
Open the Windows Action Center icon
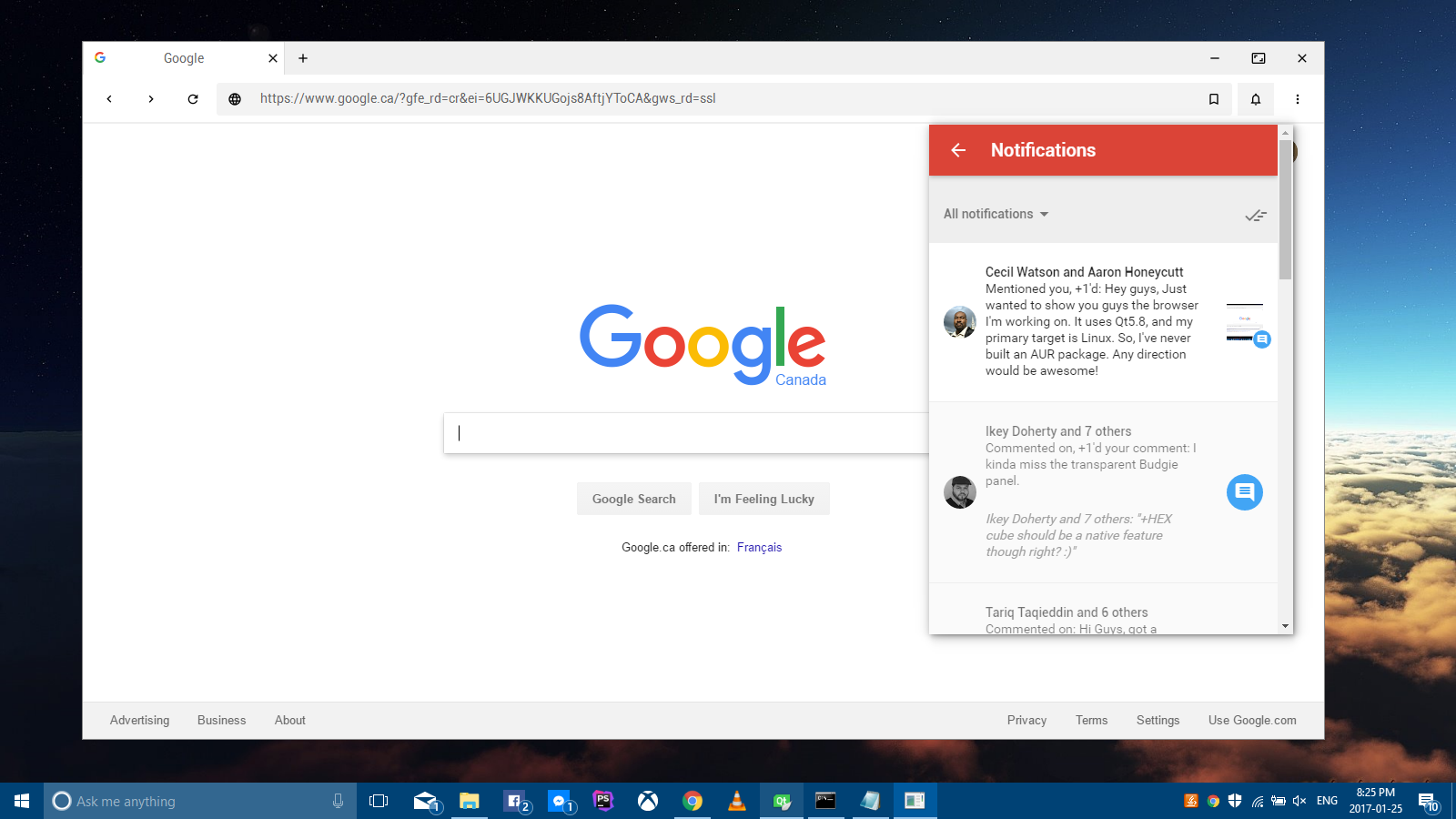pos(1429,801)
